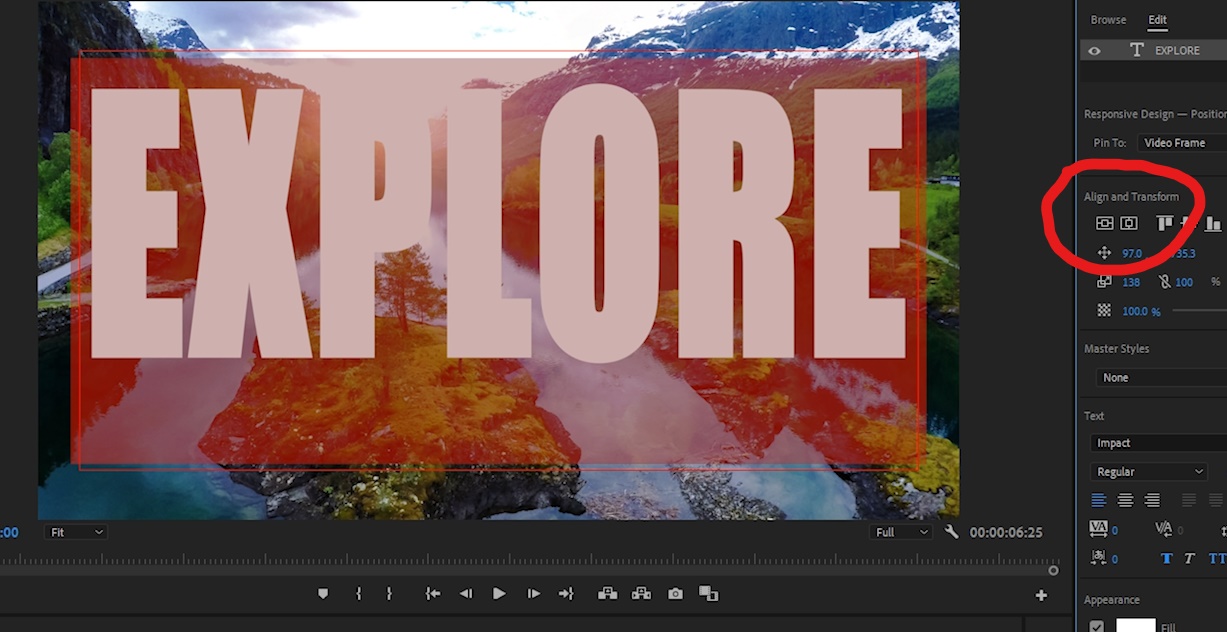This screenshot has height=632, width=1227.
Task: Click the Comparison View icon
Action: click(x=709, y=594)
